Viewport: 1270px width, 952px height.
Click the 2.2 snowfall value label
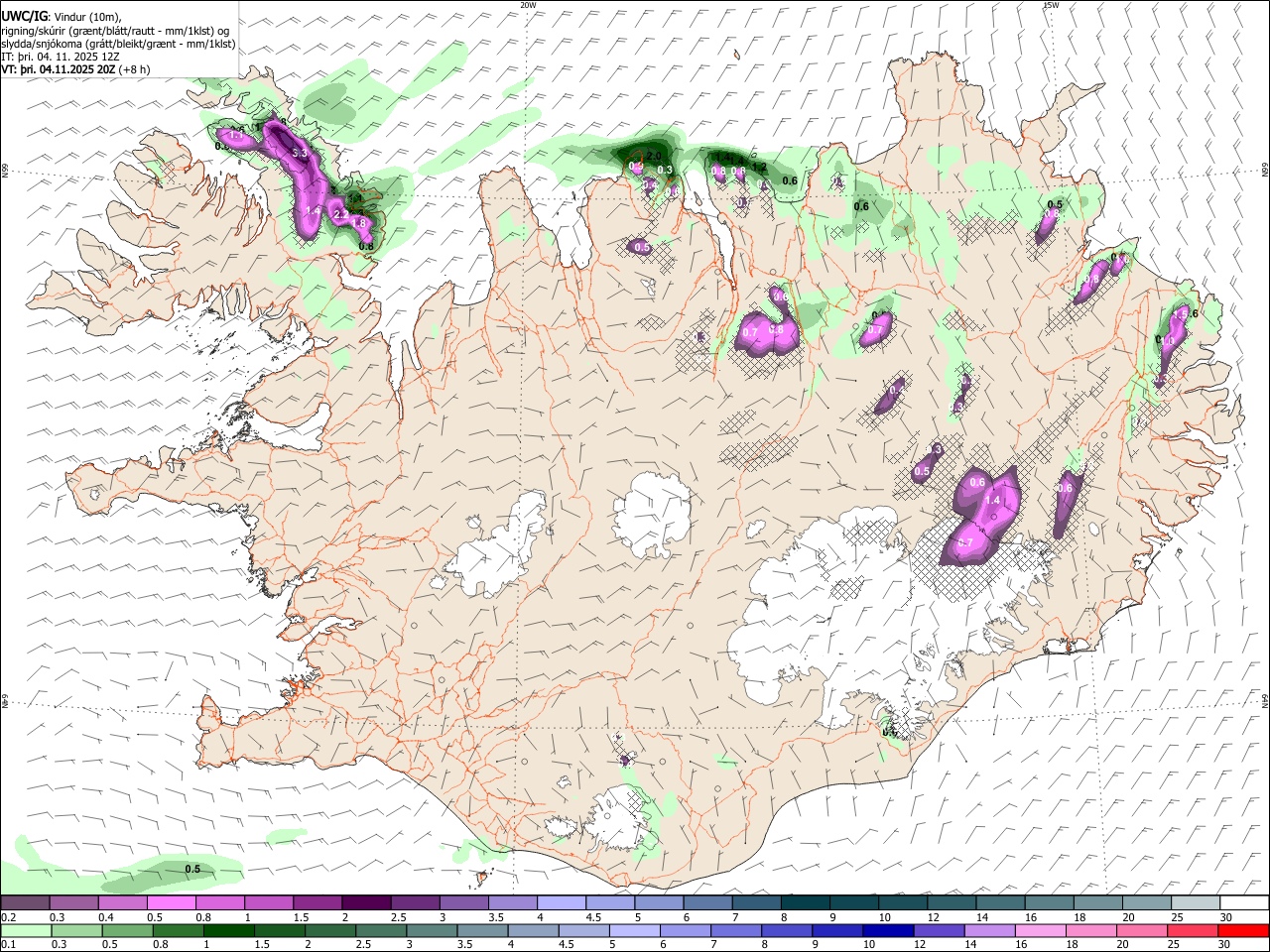click(340, 214)
